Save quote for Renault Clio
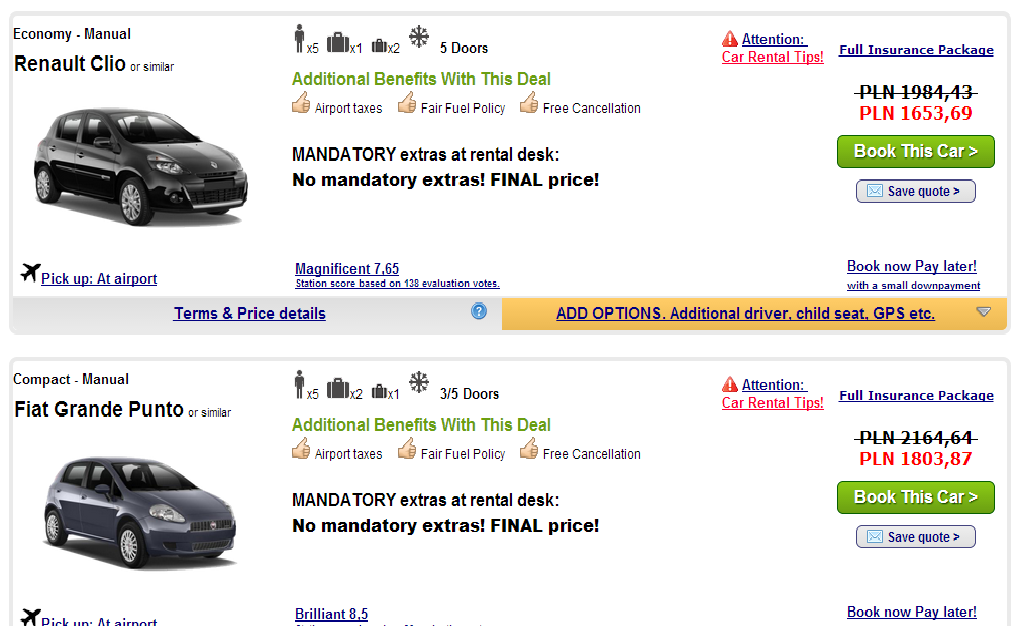The width and height of the screenshot is (1019, 626). (916, 191)
